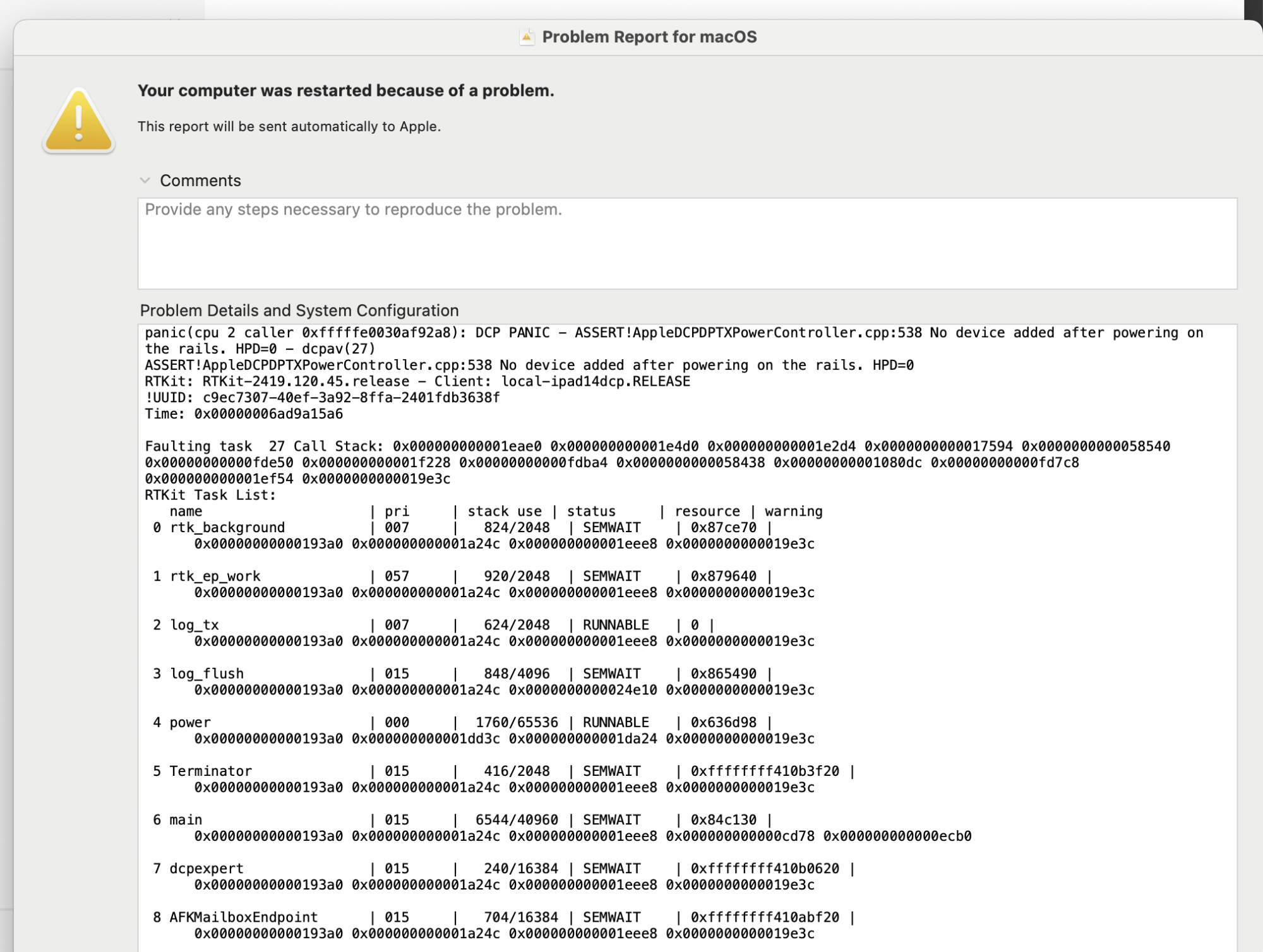Focus the comments text field
This screenshot has width=1263, height=952.
[686, 244]
